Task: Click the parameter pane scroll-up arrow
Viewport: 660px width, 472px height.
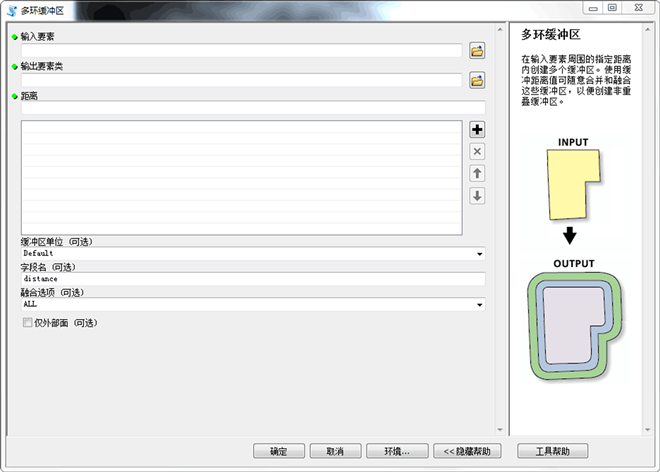Action: (500, 29)
